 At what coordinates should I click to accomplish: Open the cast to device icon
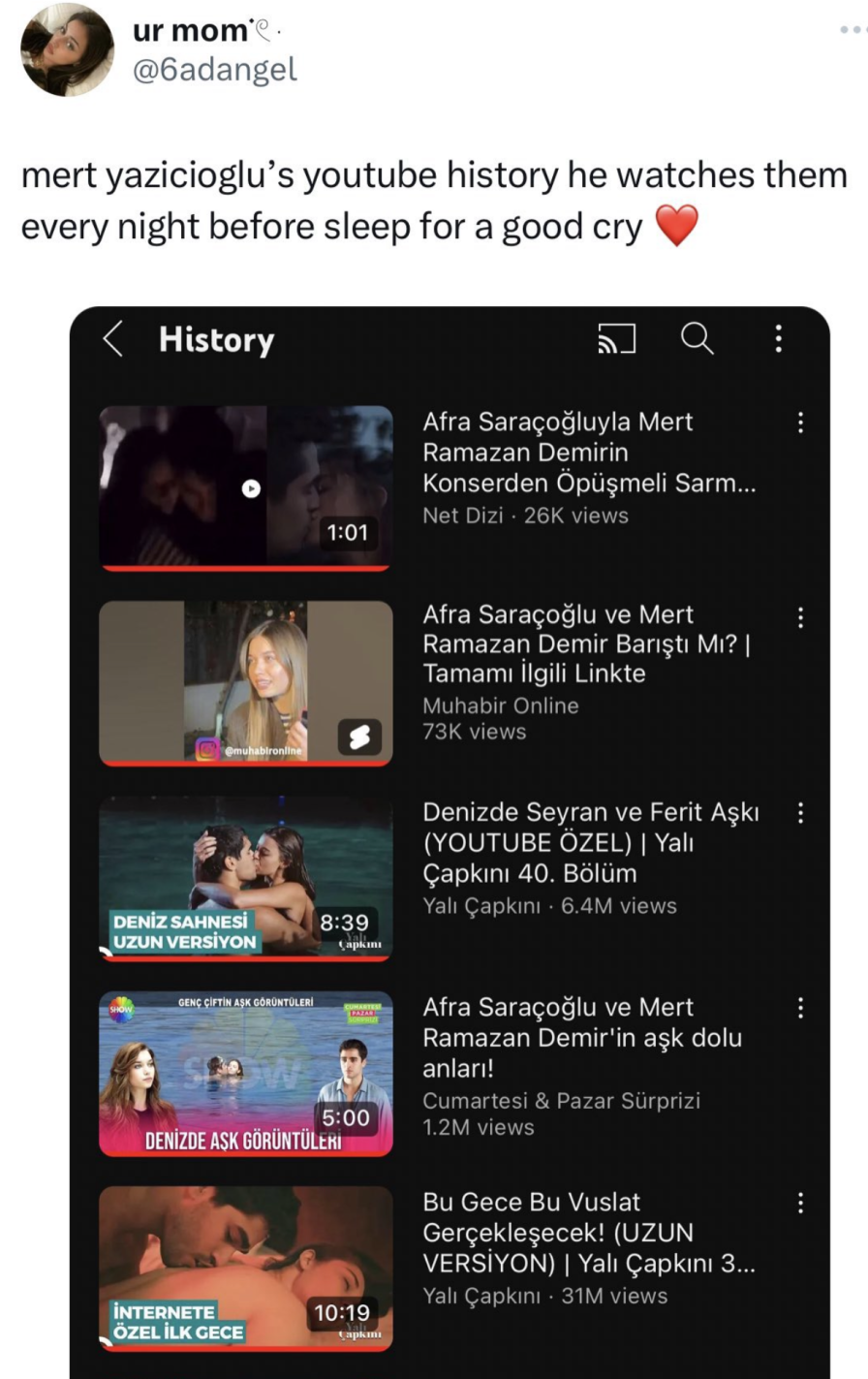point(617,339)
